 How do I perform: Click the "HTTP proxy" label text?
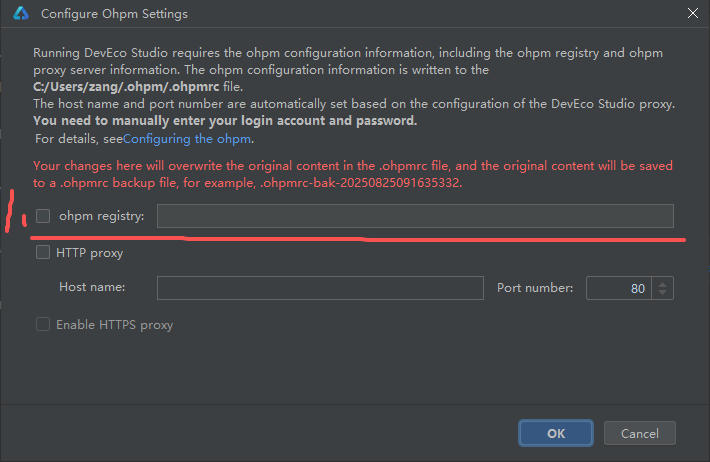pos(90,253)
